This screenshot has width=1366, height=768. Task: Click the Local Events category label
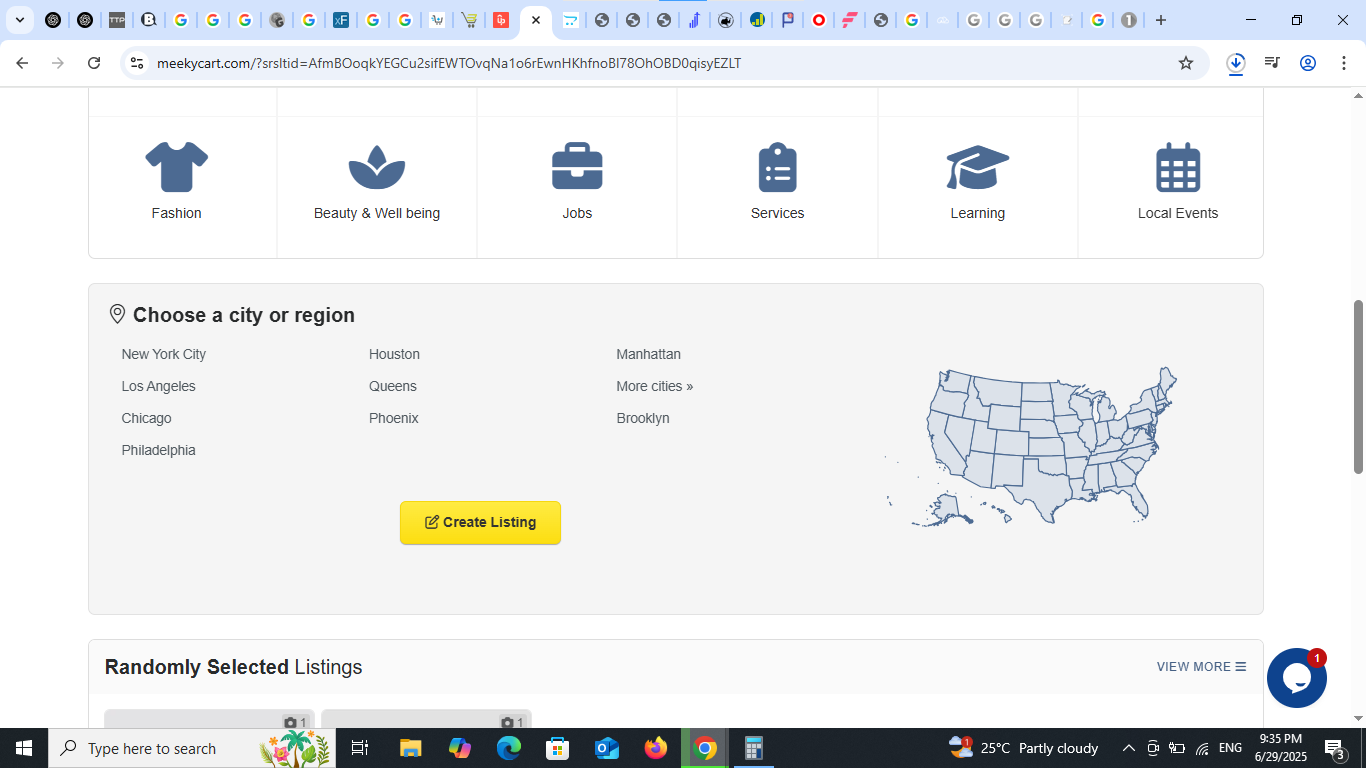click(1178, 213)
